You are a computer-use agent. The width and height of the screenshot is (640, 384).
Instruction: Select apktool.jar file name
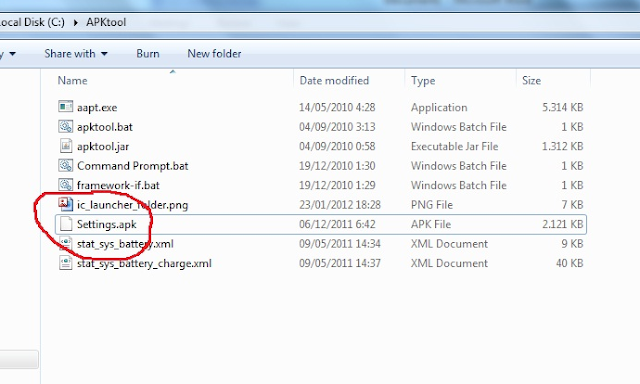[x=103, y=146]
